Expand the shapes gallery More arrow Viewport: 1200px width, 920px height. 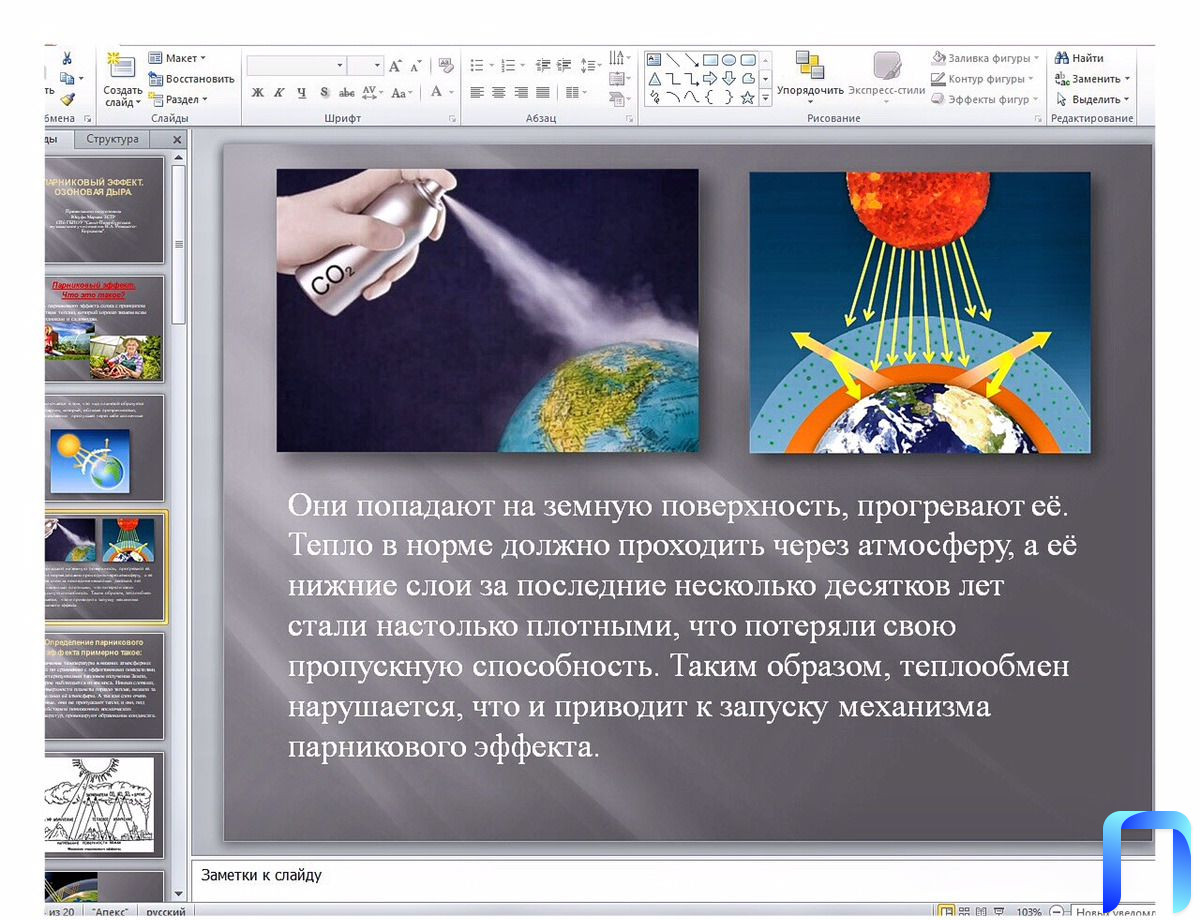click(766, 98)
